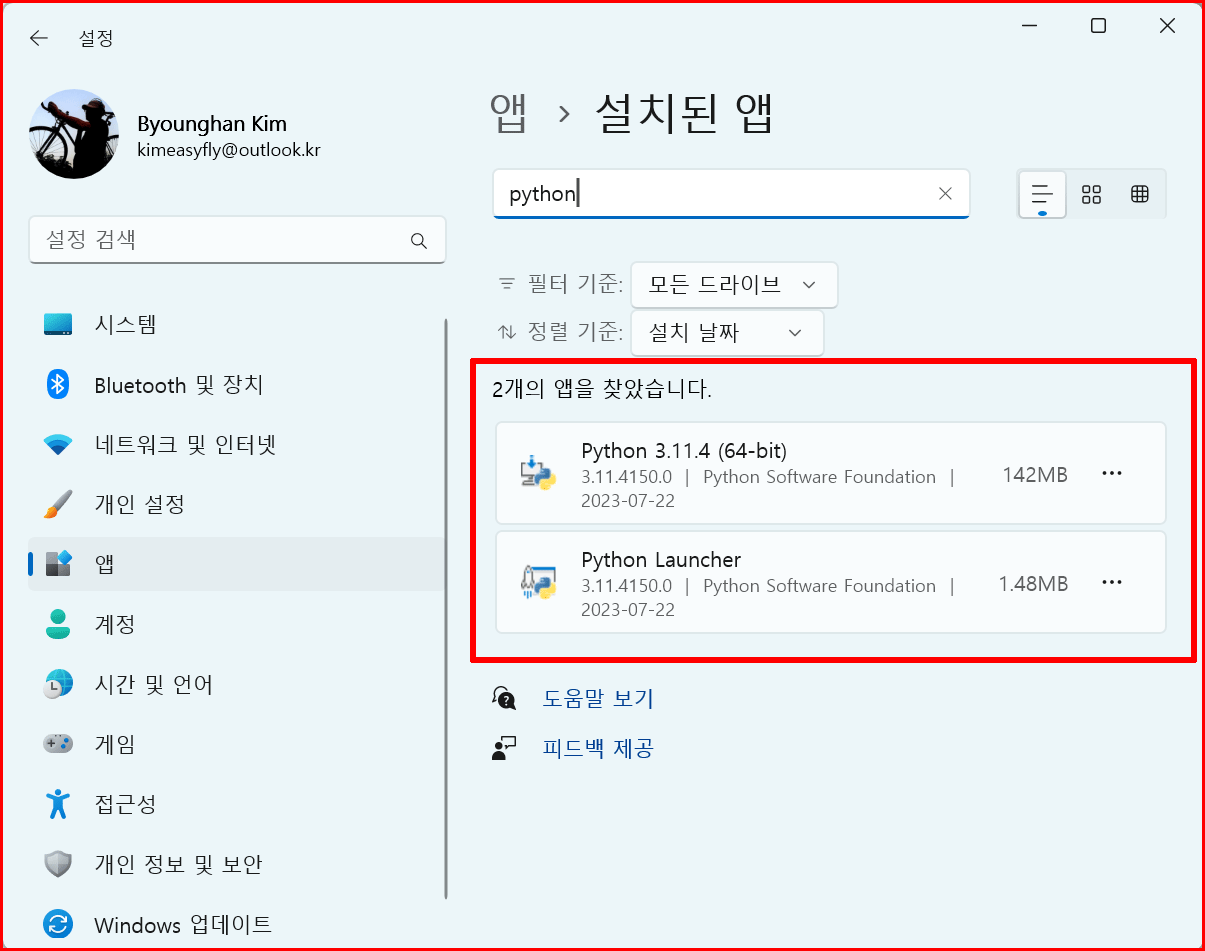Open more options for Python 3.11.4 (64-bit)
This screenshot has width=1205, height=951.
point(1112,474)
